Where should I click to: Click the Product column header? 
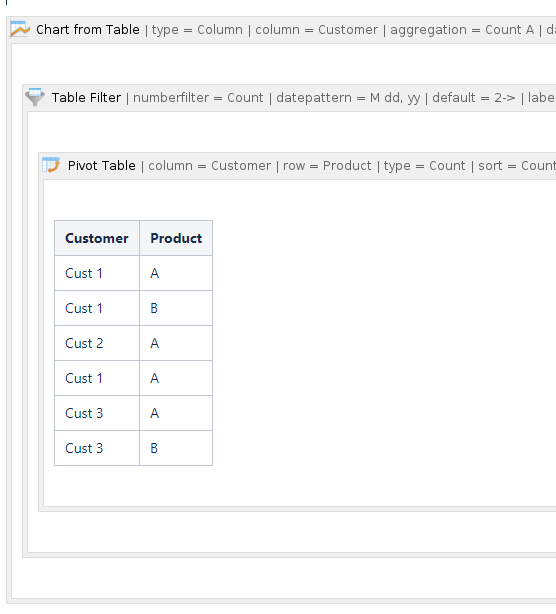coord(176,238)
